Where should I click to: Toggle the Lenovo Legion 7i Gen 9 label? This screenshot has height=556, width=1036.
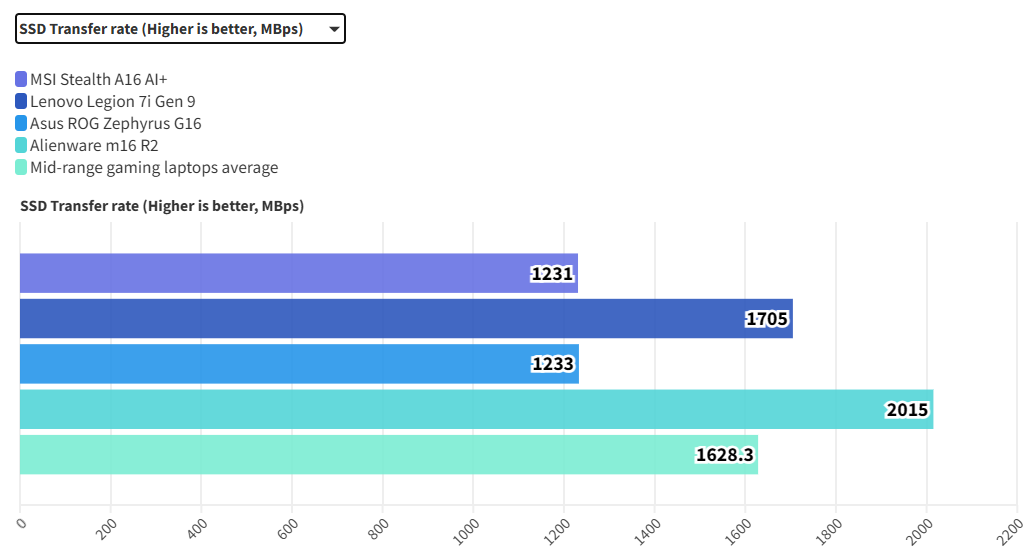tap(112, 101)
